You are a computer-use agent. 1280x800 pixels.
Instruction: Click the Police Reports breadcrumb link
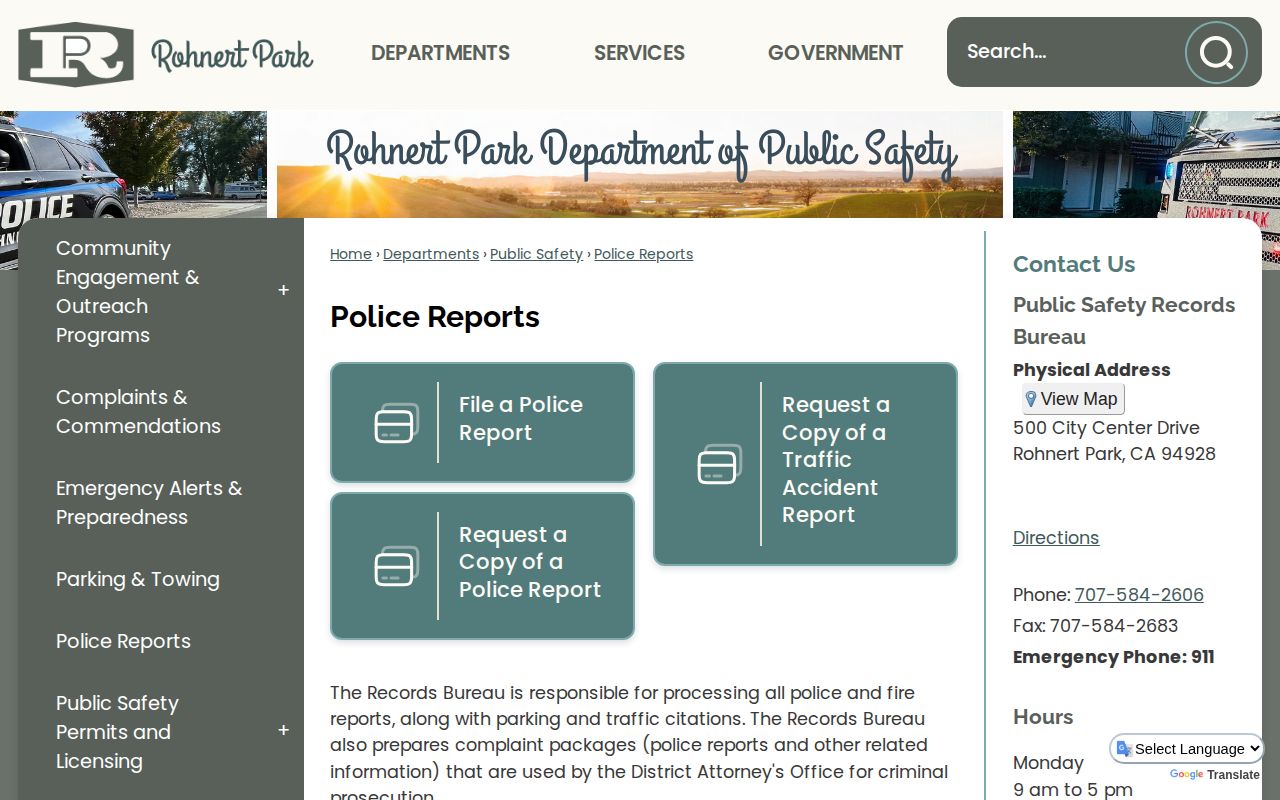tap(643, 254)
